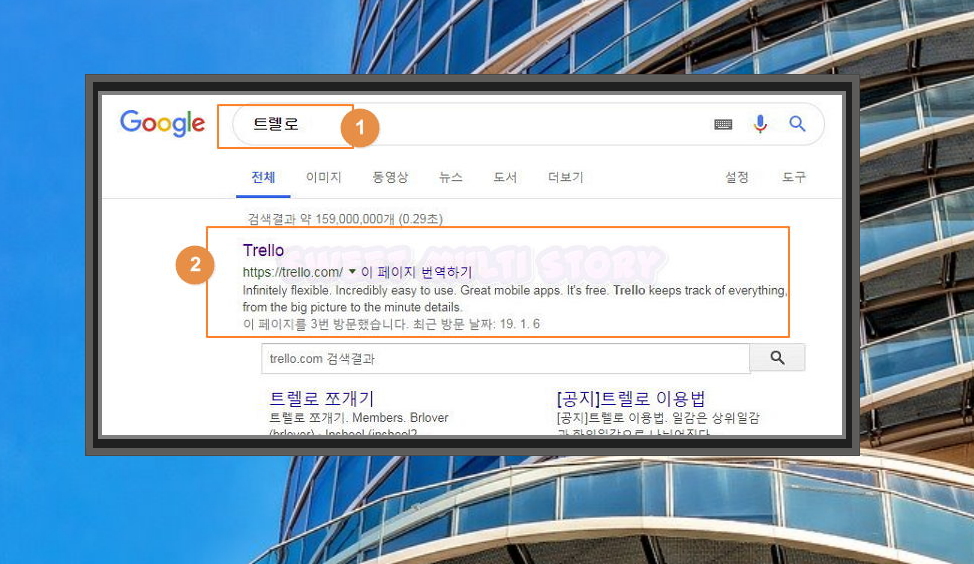The width and height of the screenshot is (974, 564).
Task: Open the Trello result title link
Action: (x=263, y=250)
